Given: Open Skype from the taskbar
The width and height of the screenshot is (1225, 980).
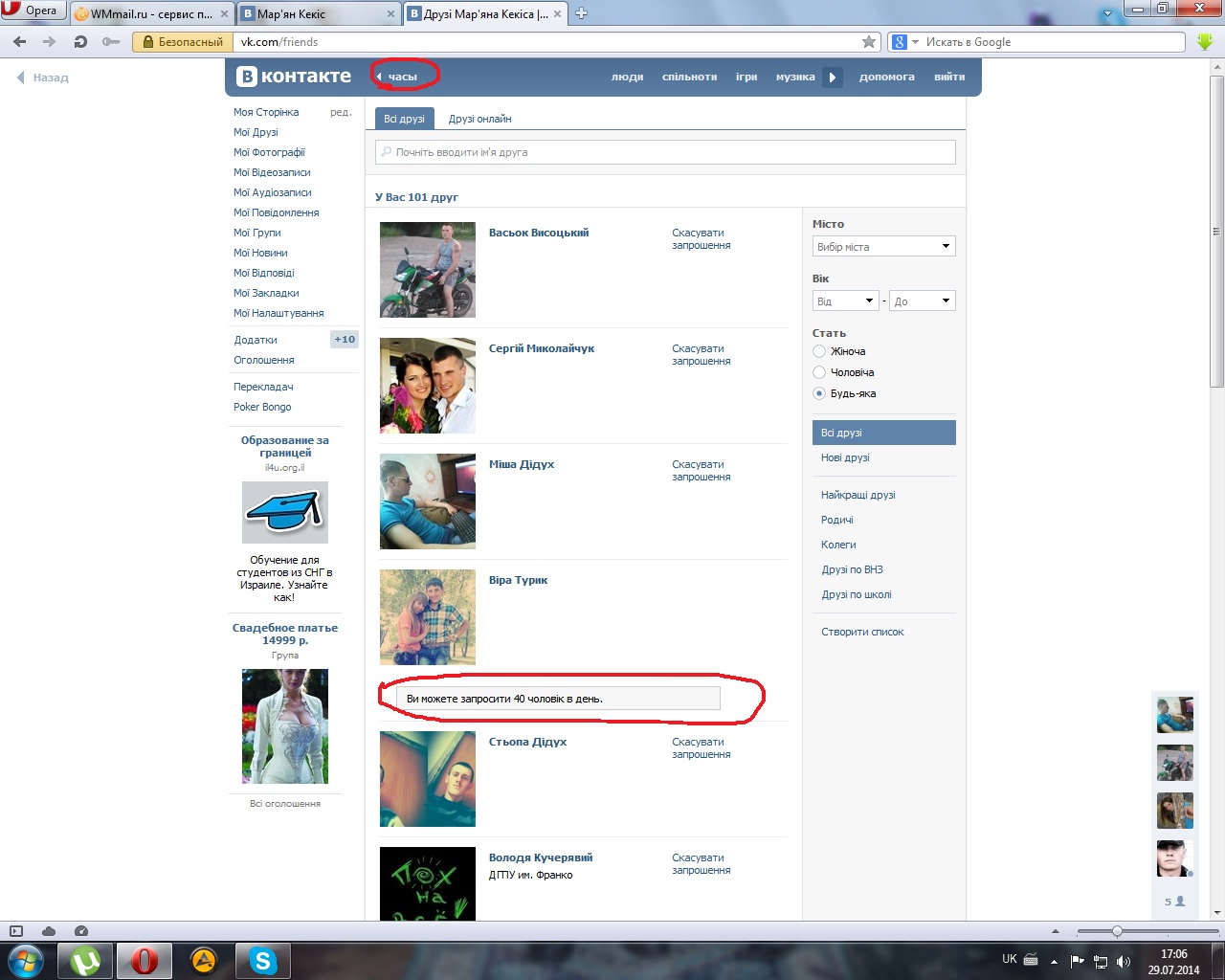Looking at the screenshot, I should click(263, 960).
